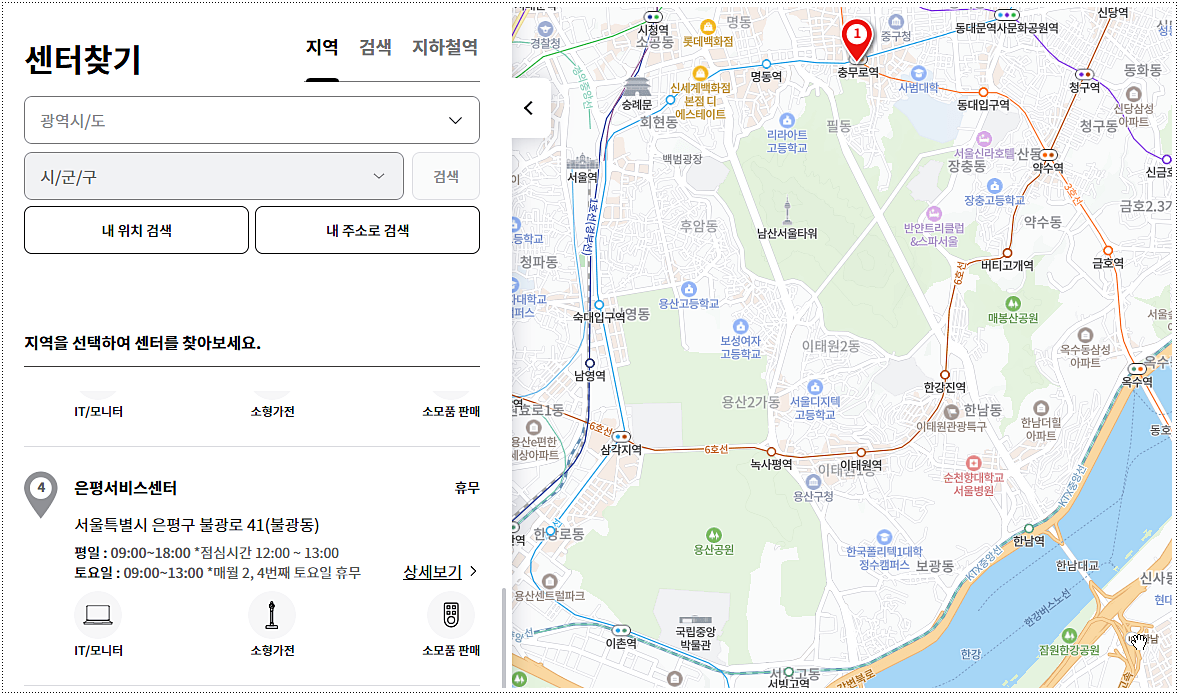Open the 시/군/구 dropdown

(213, 175)
